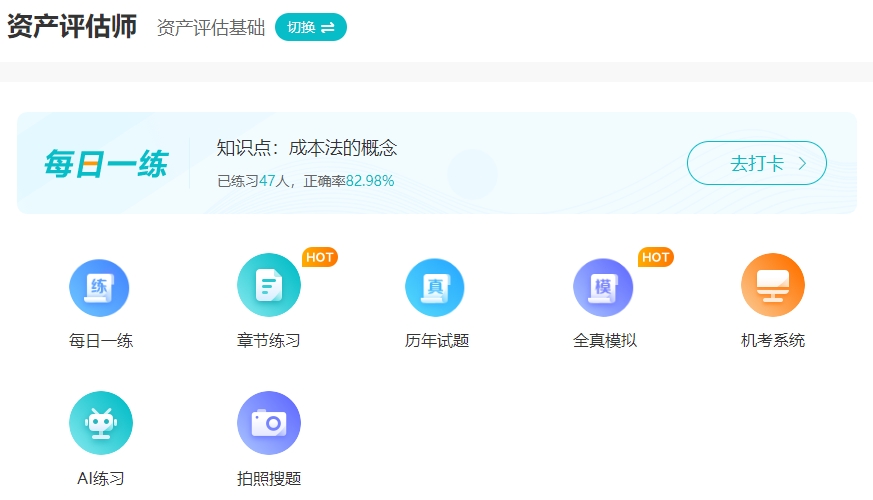Launch the 全真模拟 mock exam icon
Screen dimensions: 873x500
(x=604, y=287)
